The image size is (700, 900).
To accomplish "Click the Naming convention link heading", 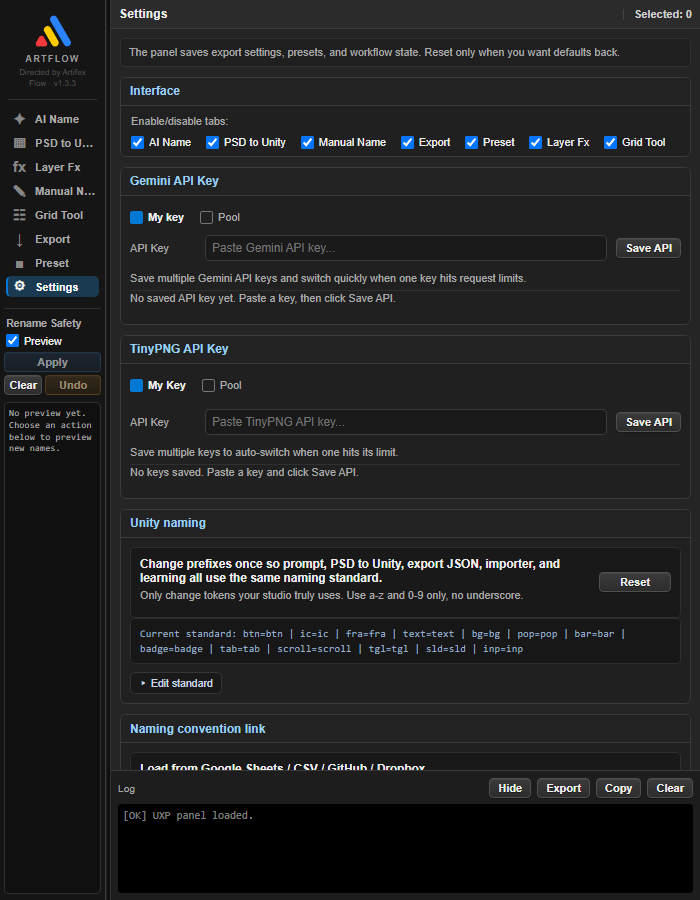I will point(198,729).
